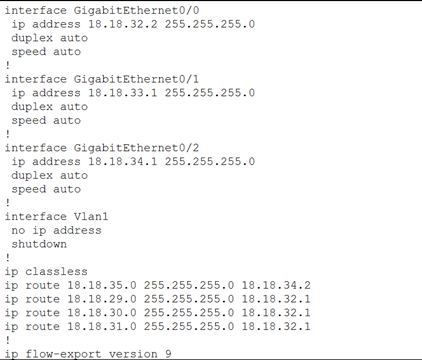Click the 'ip classless' line
This screenshot has width=422, height=360.
click(46, 271)
